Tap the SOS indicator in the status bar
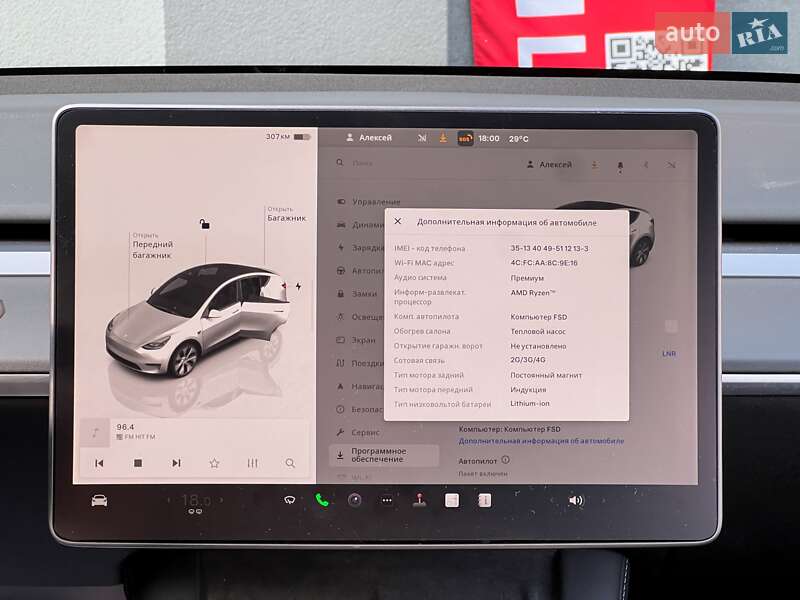This screenshot has width=800, height=600. (464, 137)
